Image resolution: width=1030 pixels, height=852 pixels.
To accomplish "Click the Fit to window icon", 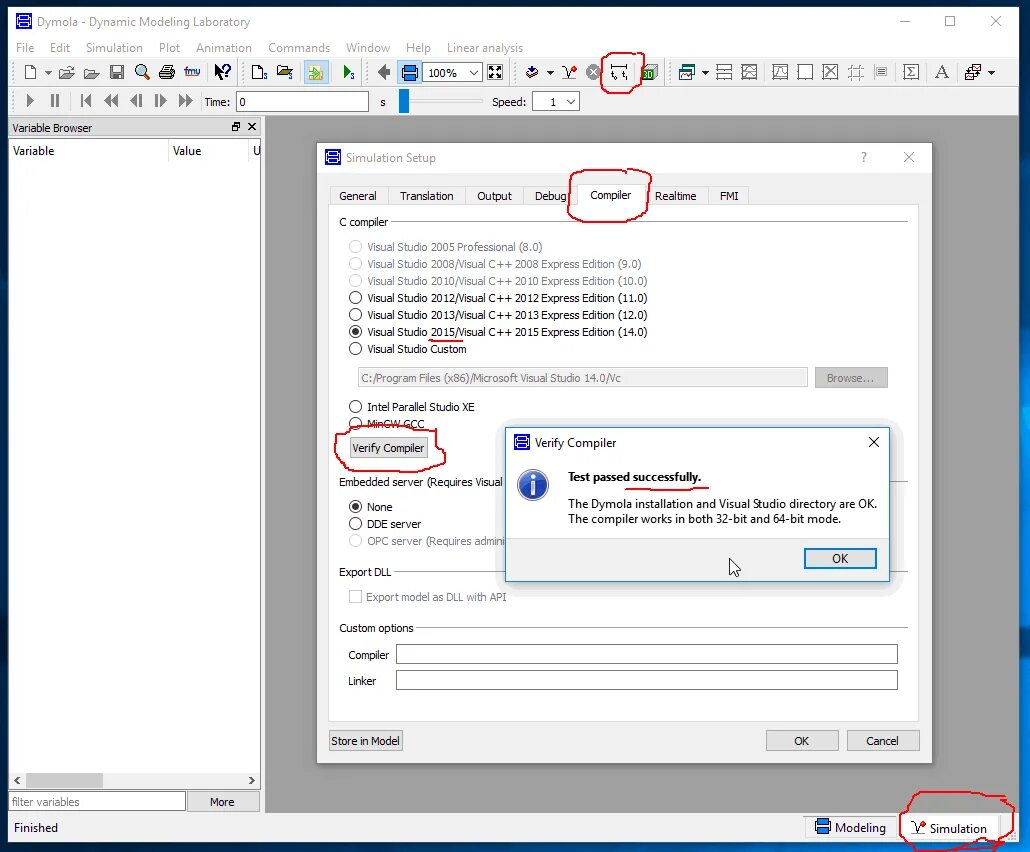I will point(495,72).
